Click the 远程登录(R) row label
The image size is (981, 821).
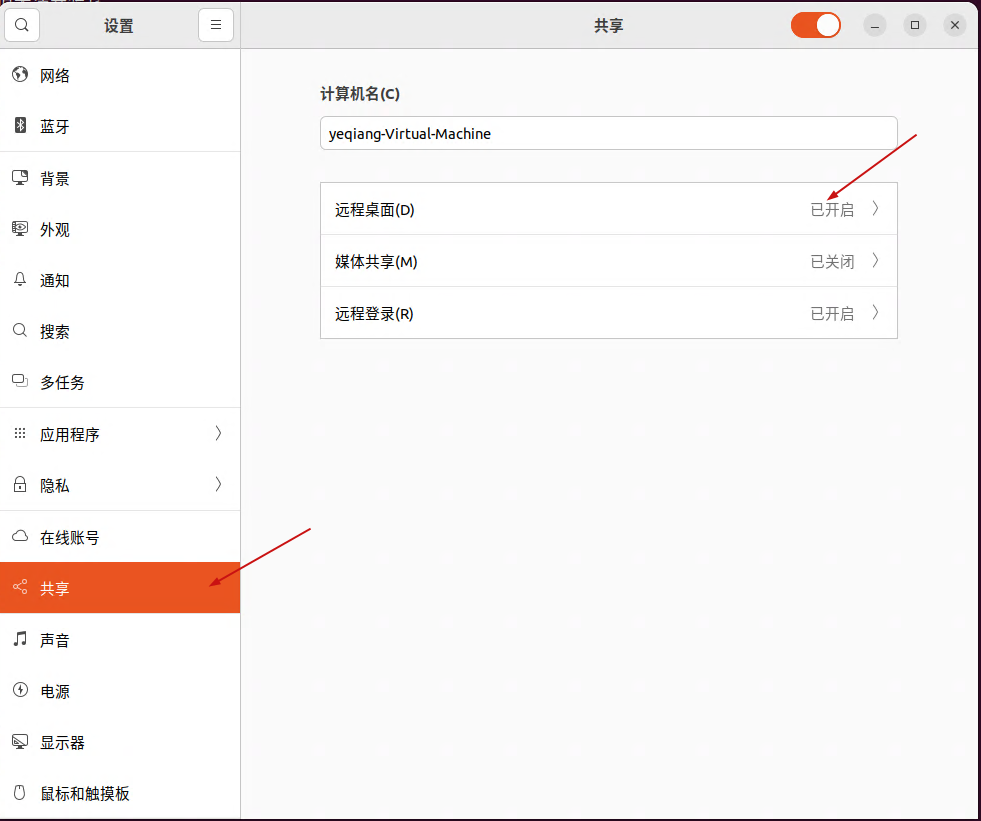click(374, 314)
